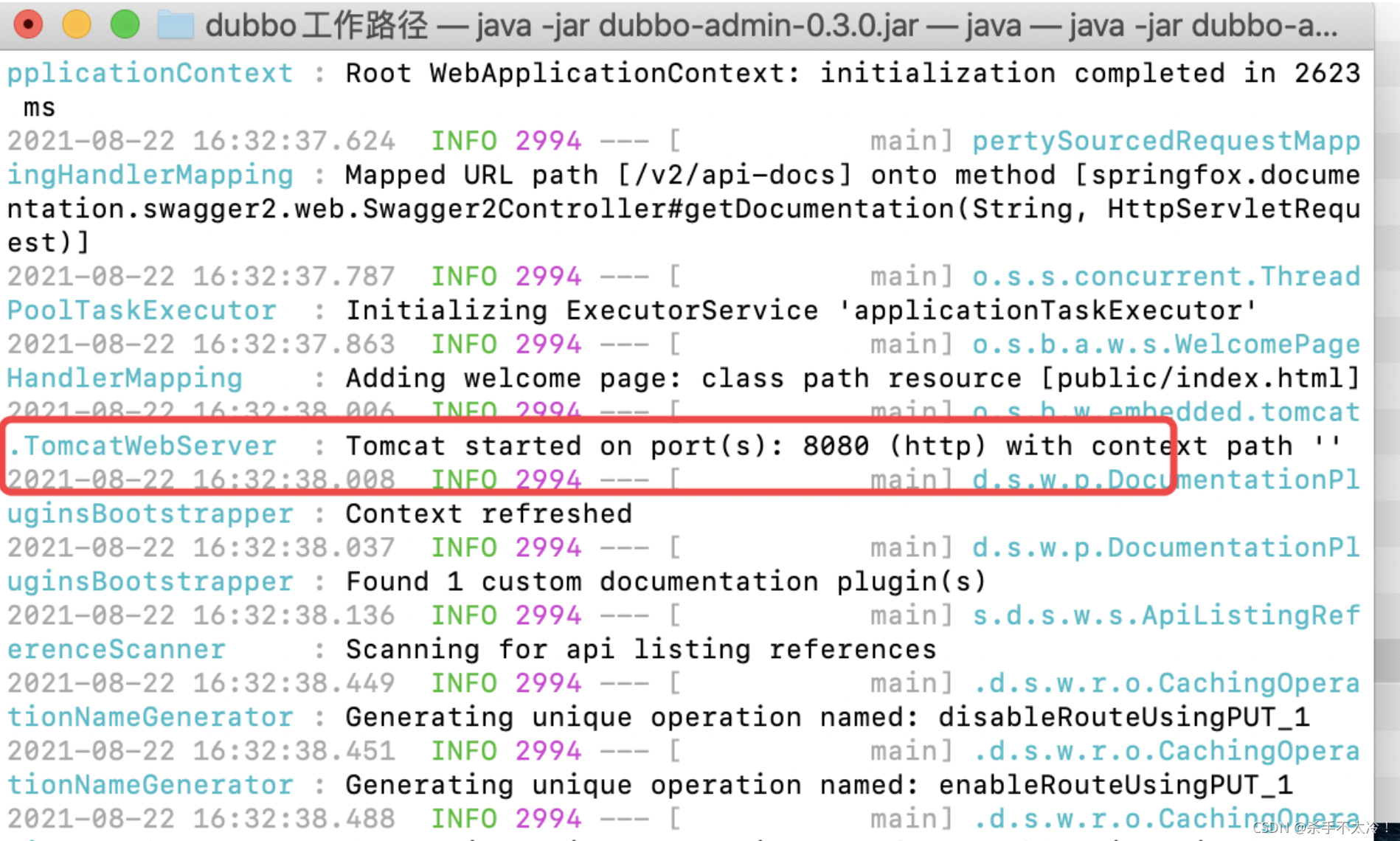1400x841 pixels.
Task: Click 'pplicationContext' cyan text on first line
Action: (150, 73)
